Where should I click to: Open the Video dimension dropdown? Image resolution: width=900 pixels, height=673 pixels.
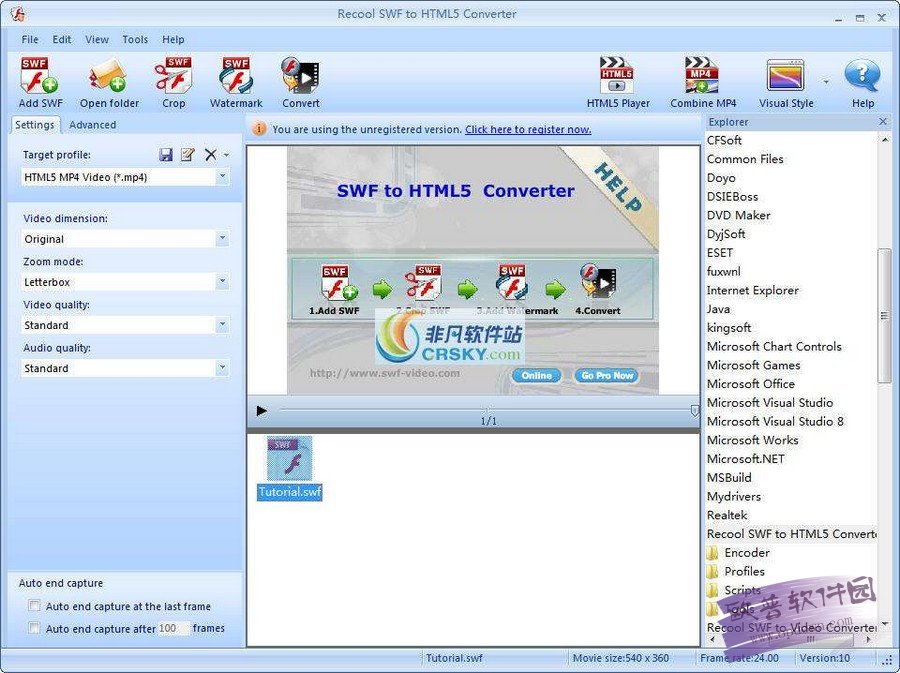pos(222,238)
